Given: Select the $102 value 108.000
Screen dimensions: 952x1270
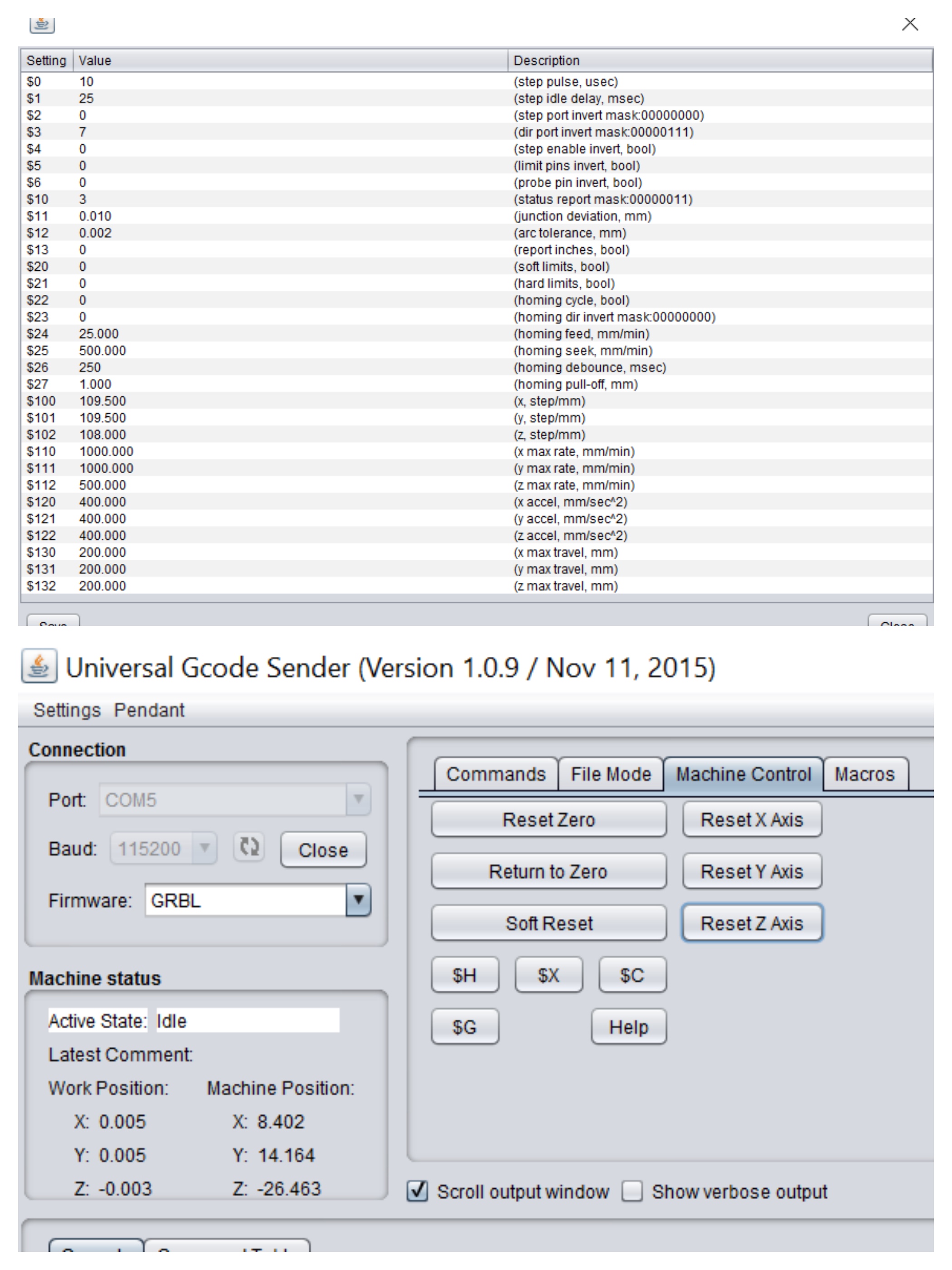Looking at the screenshot, I should click(102, 435).
